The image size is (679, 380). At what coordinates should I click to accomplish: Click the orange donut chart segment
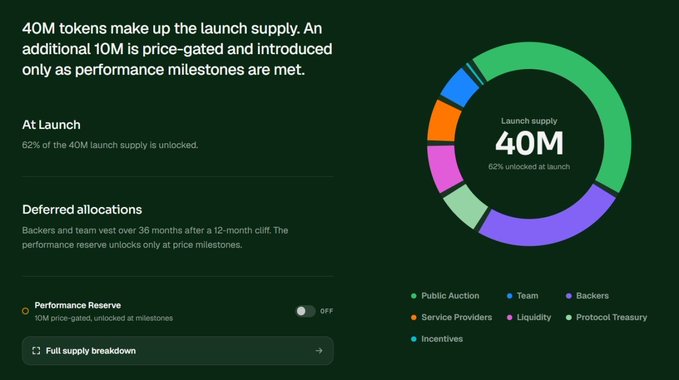tap(443, 122)
